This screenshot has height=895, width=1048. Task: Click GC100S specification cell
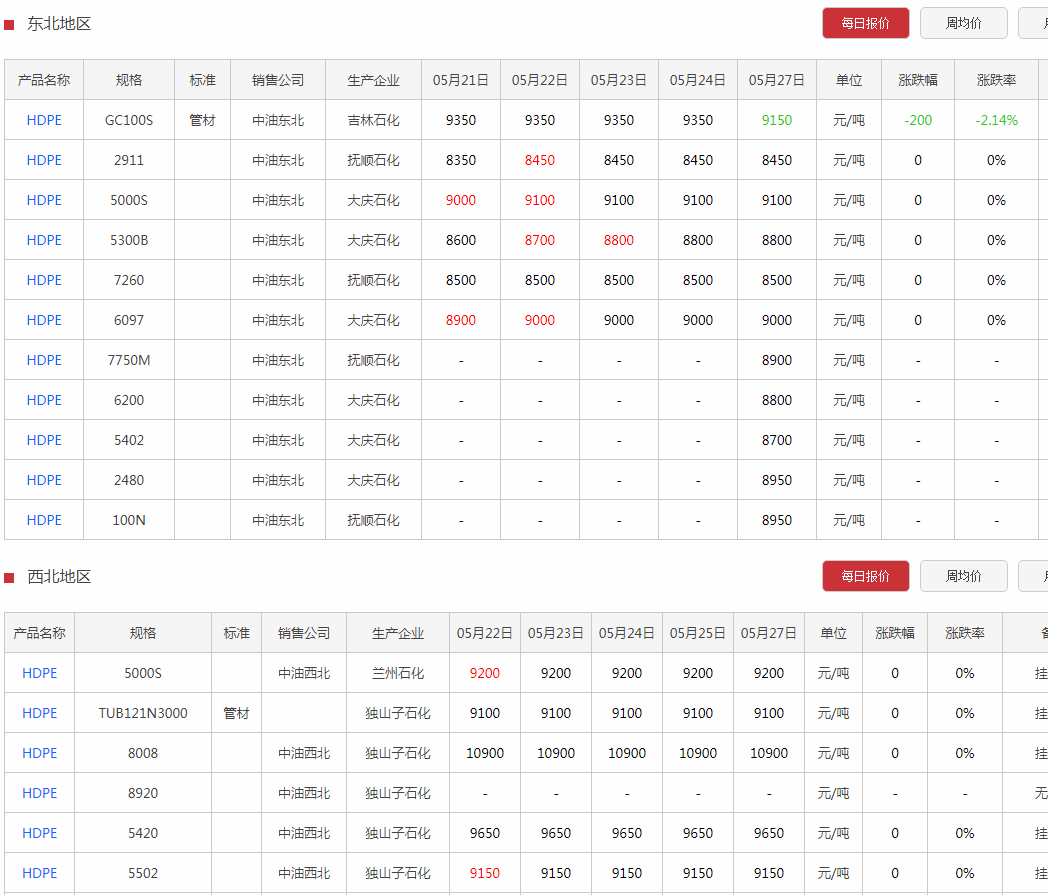coord(129,120)
